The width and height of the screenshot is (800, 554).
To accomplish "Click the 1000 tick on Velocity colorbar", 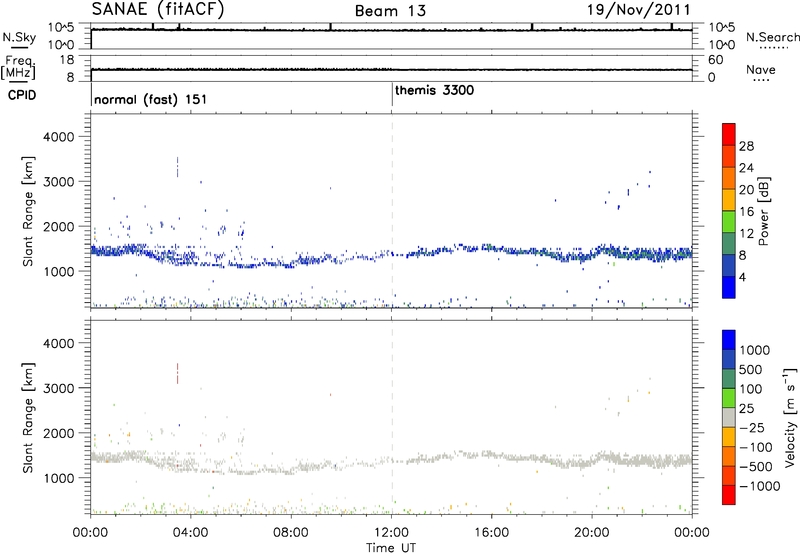I will point(754,350).
